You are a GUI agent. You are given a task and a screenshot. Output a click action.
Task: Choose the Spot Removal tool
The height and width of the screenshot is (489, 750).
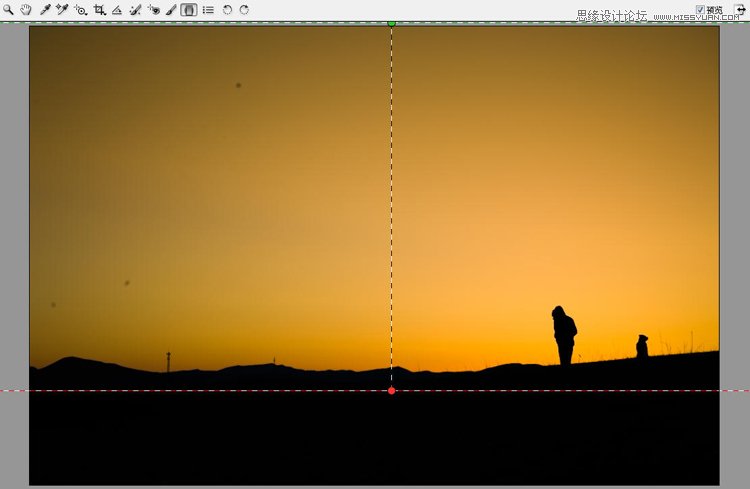click(x=135, y=10)
